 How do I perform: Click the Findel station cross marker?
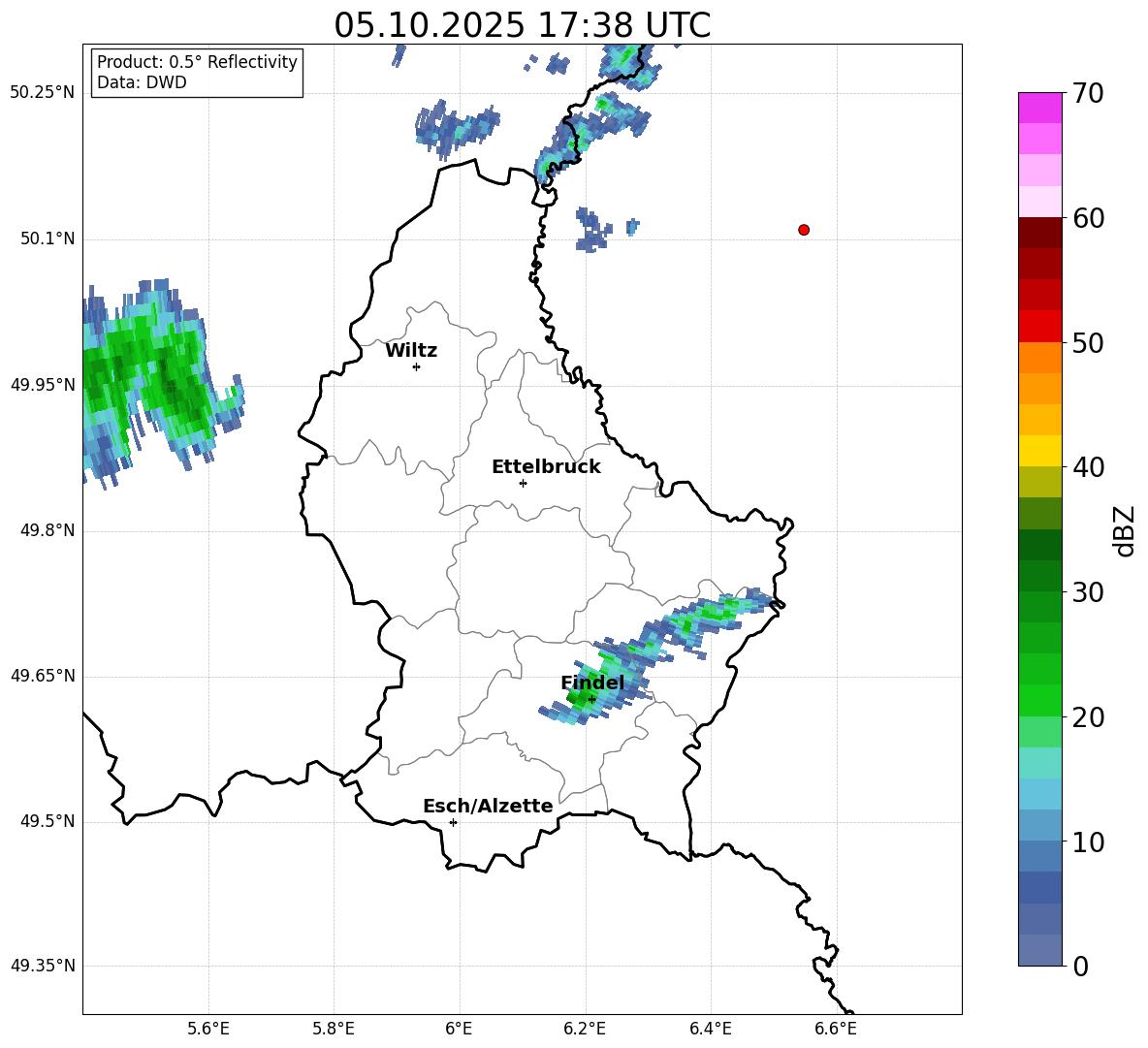point(591,699)
